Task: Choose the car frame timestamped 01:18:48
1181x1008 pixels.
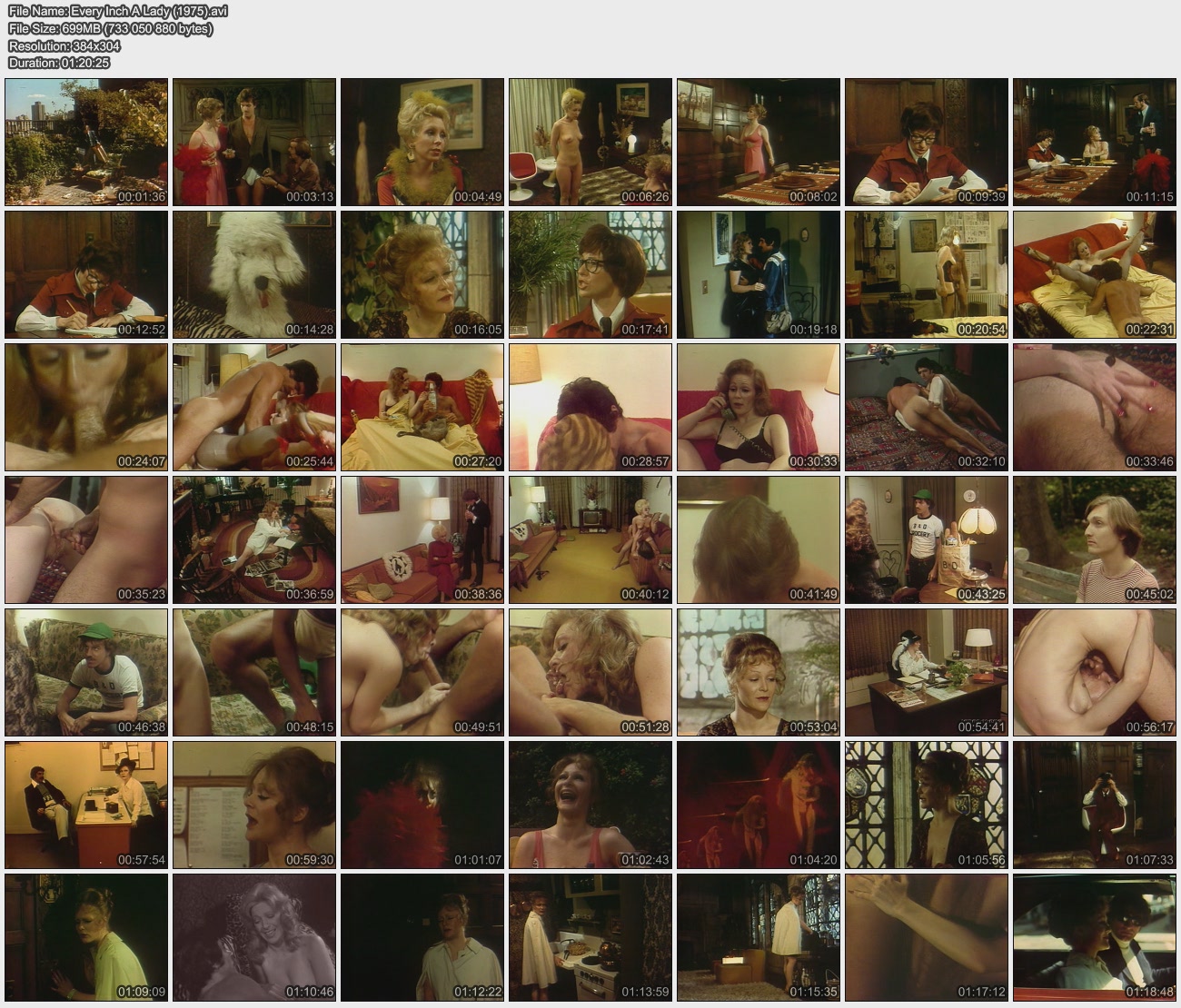Action: click(x=1095, y=937)
